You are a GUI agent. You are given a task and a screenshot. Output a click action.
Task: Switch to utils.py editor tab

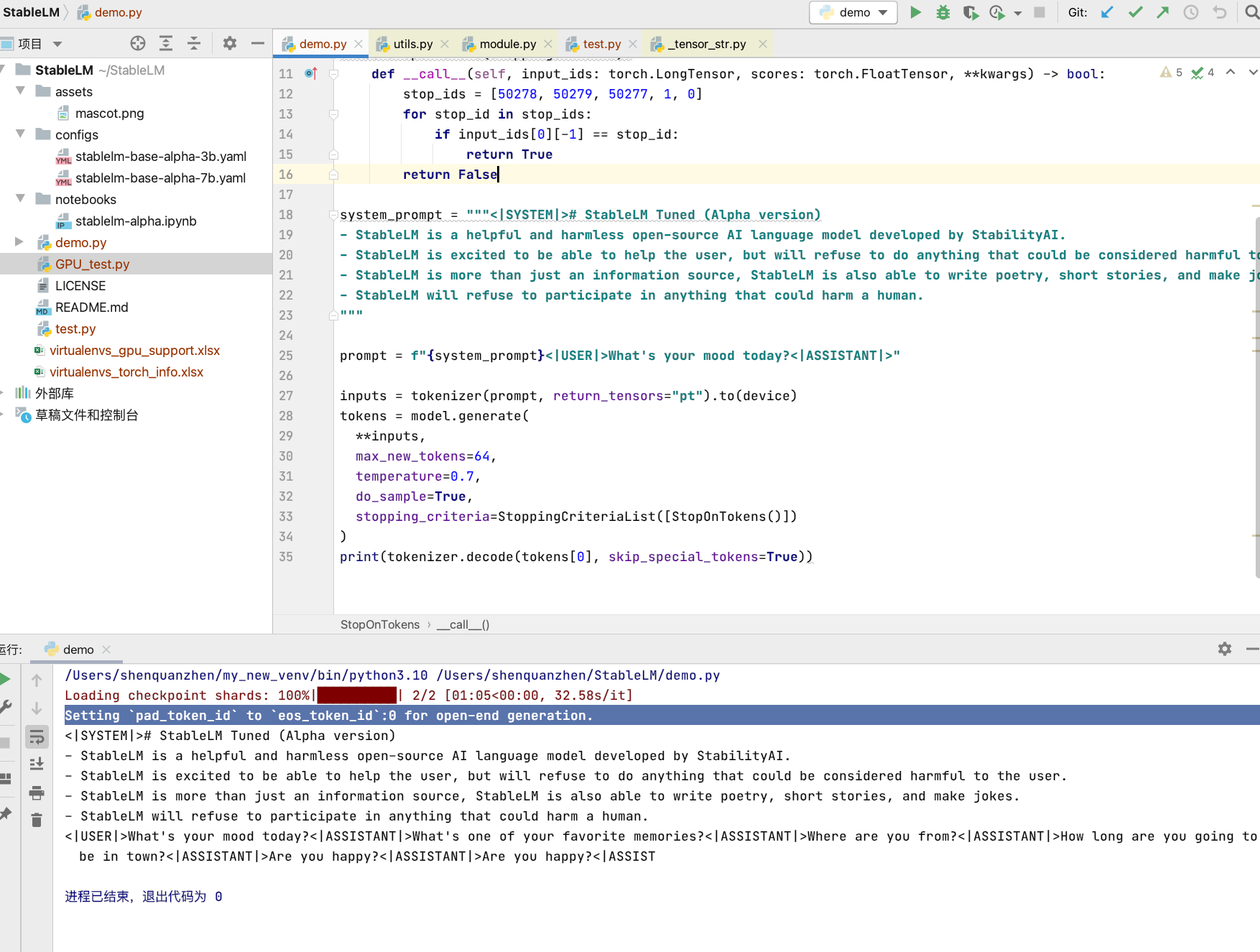412,44
